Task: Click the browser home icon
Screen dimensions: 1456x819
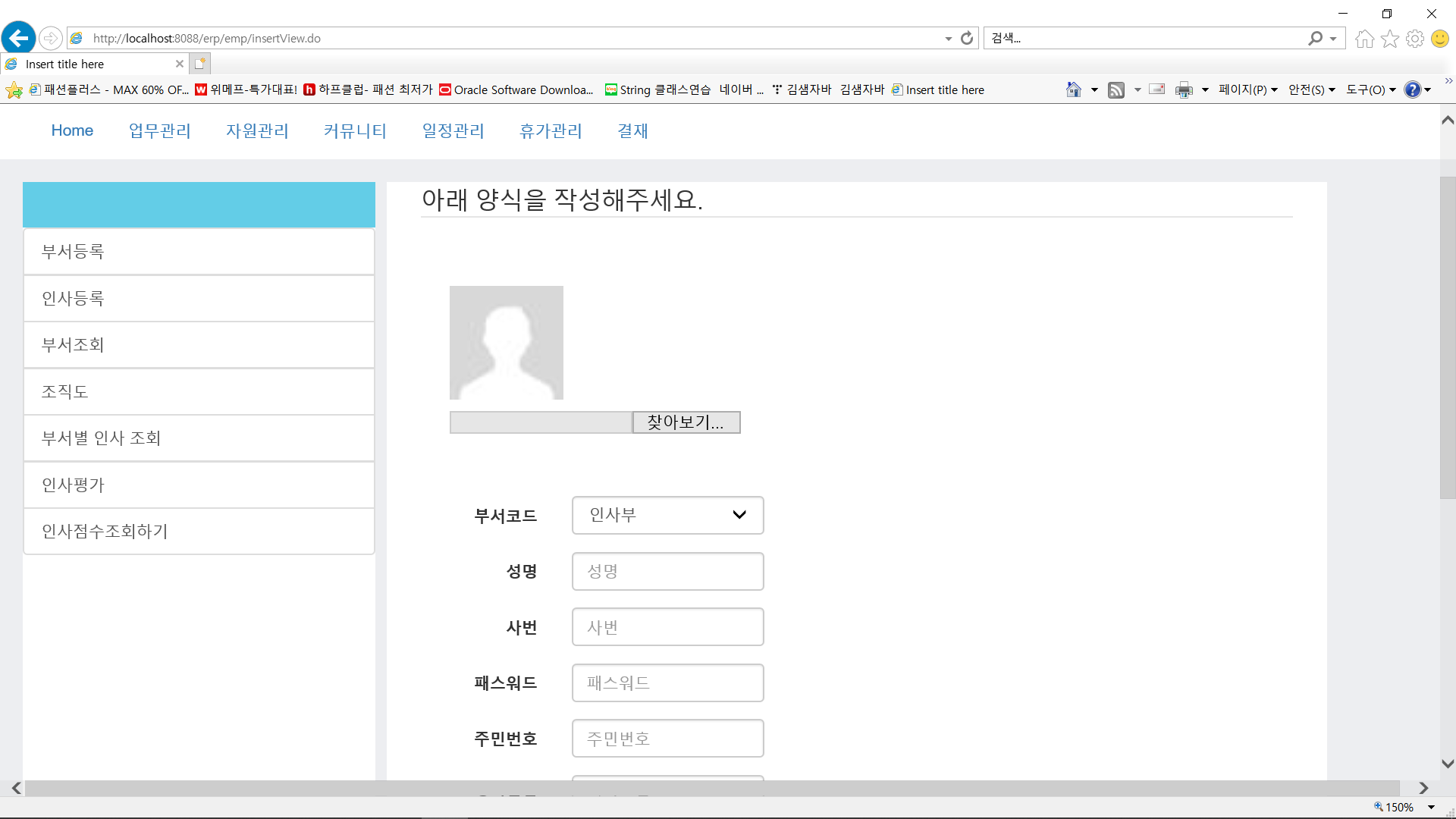Action: pyautogui.click(x=1365, y=39)
